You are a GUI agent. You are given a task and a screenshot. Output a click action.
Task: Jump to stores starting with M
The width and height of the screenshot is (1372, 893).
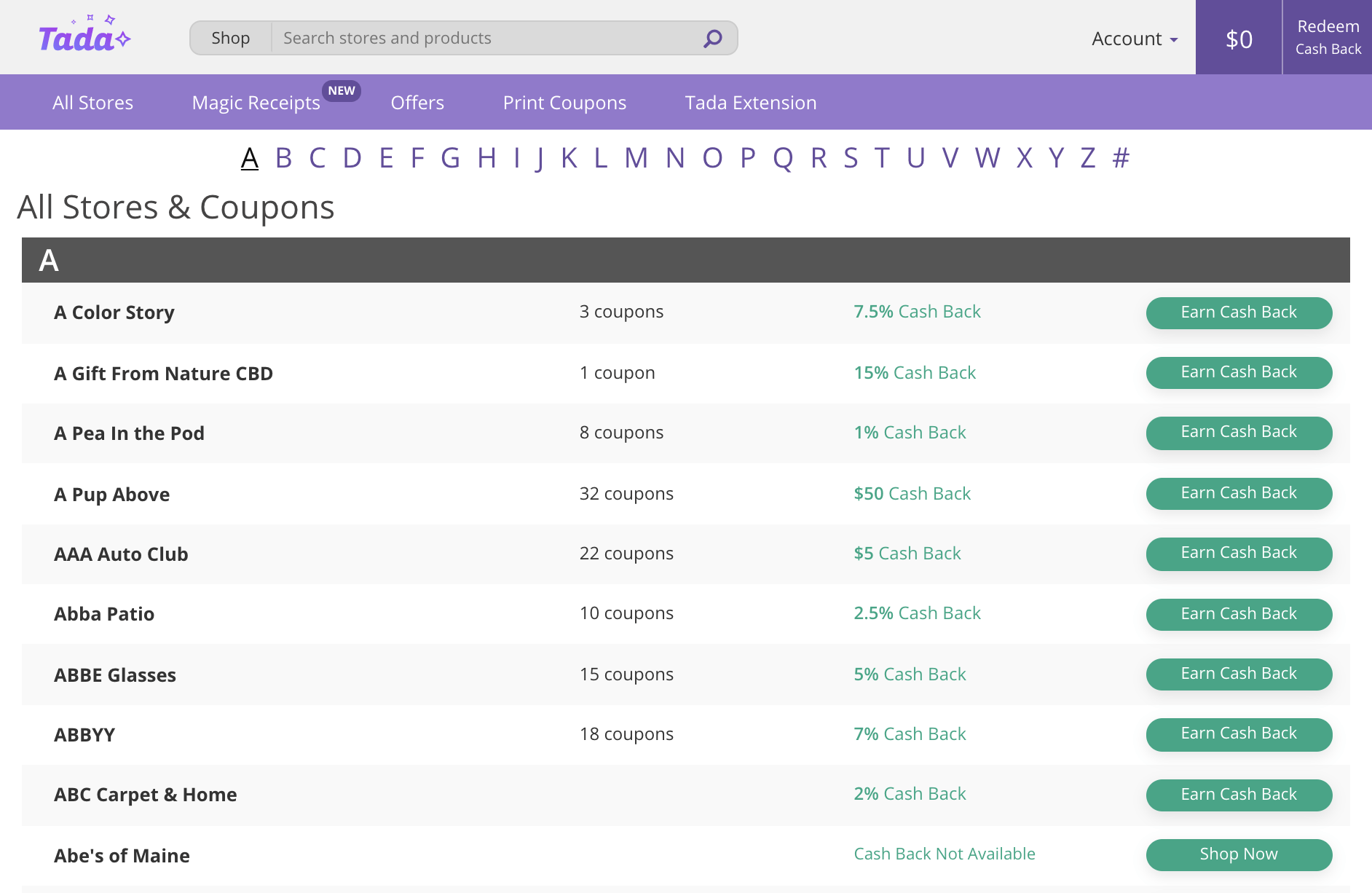636,157
